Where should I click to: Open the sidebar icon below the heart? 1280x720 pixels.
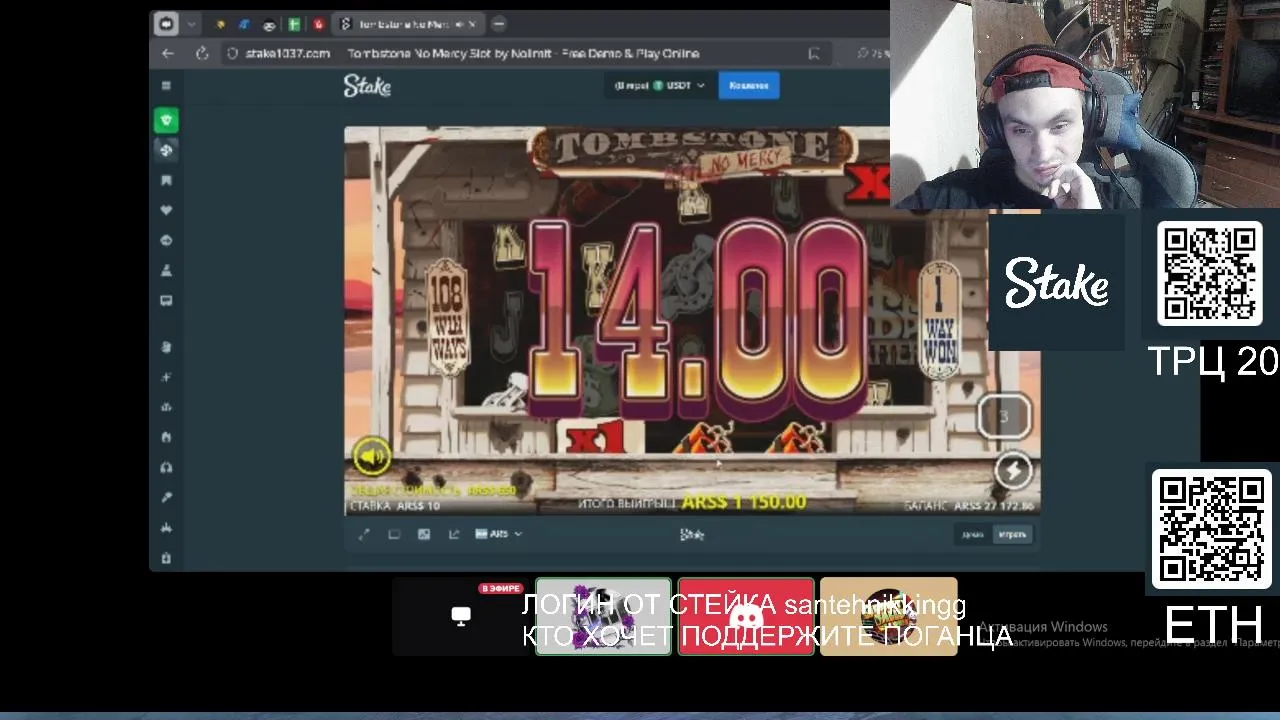coord(166,240)
